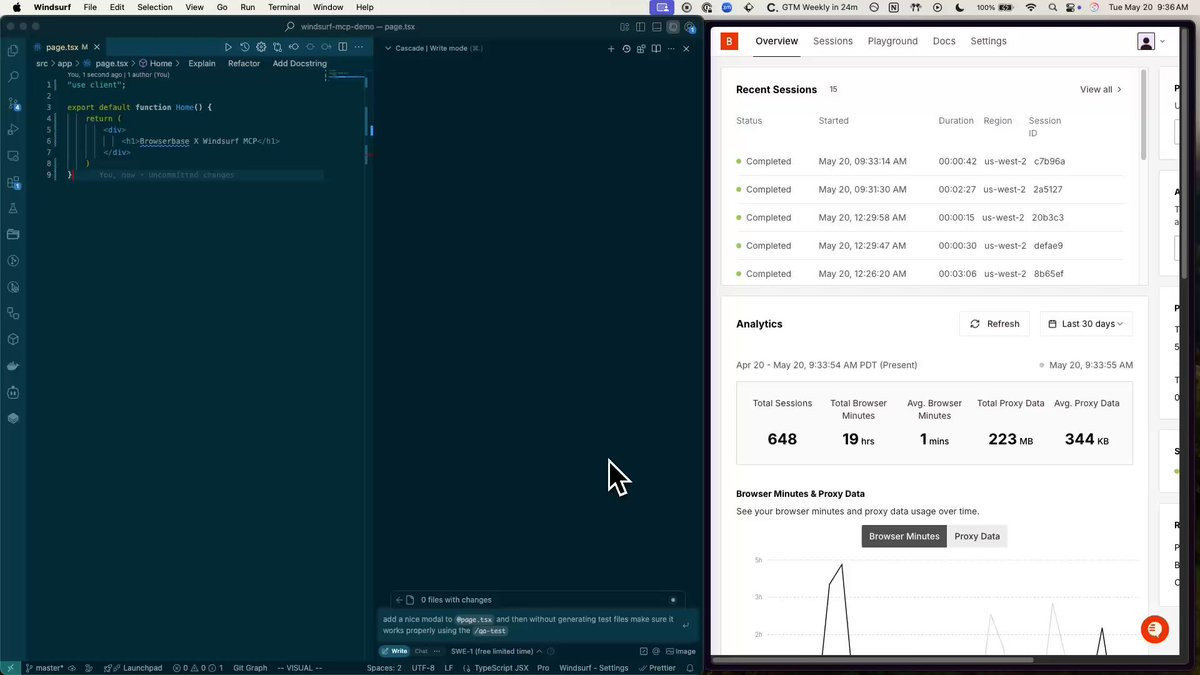1200x675 pixels.
Task: Click Browserbase orange logo icon
Action: [x=729, y=41]
